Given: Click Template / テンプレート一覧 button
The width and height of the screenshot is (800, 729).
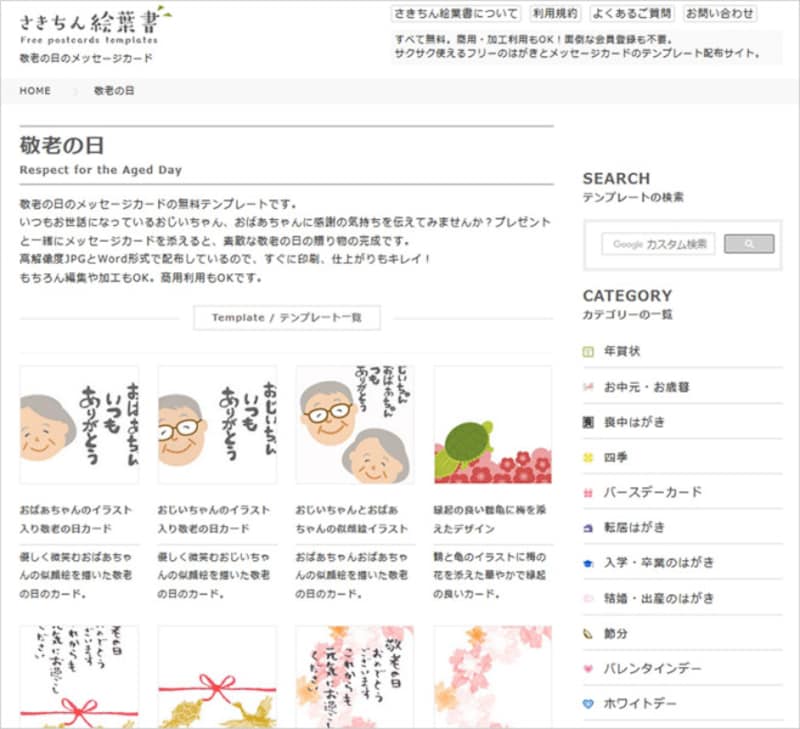Looking at the screenshot, I should click(x=287, y=318).
